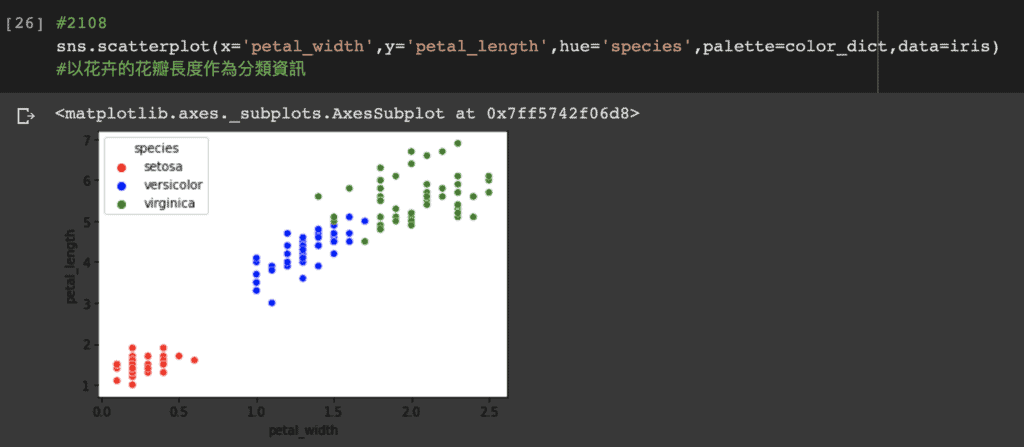Screen dimensions: 1024x447
Task: Click the green virginica legend marker
Action: click(121, 205)
